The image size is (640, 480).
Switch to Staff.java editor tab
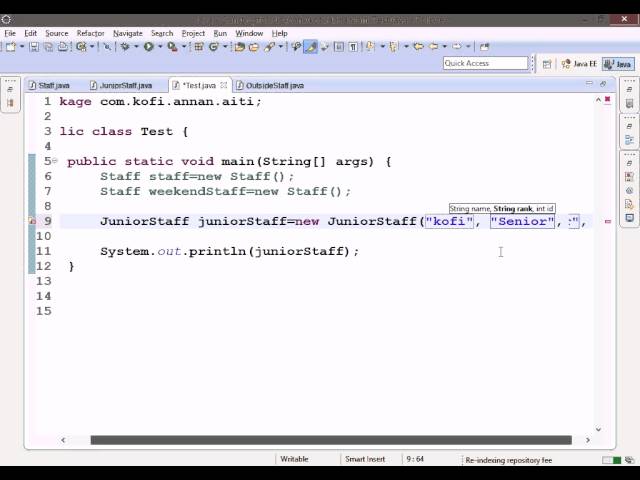pyautogui.click(x=49, y=86)
